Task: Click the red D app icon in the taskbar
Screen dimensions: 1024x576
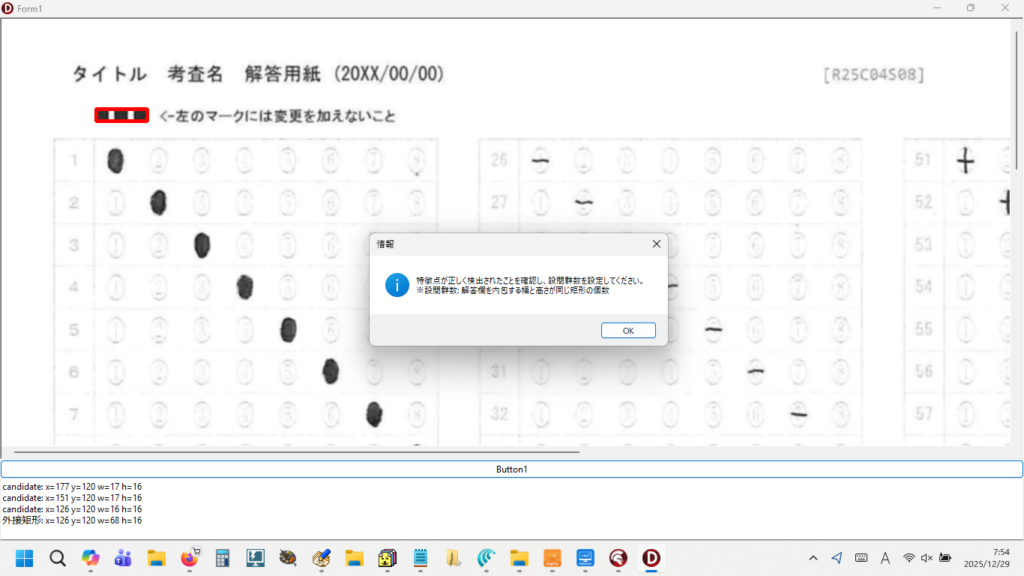Action: [x=651, y=557]
